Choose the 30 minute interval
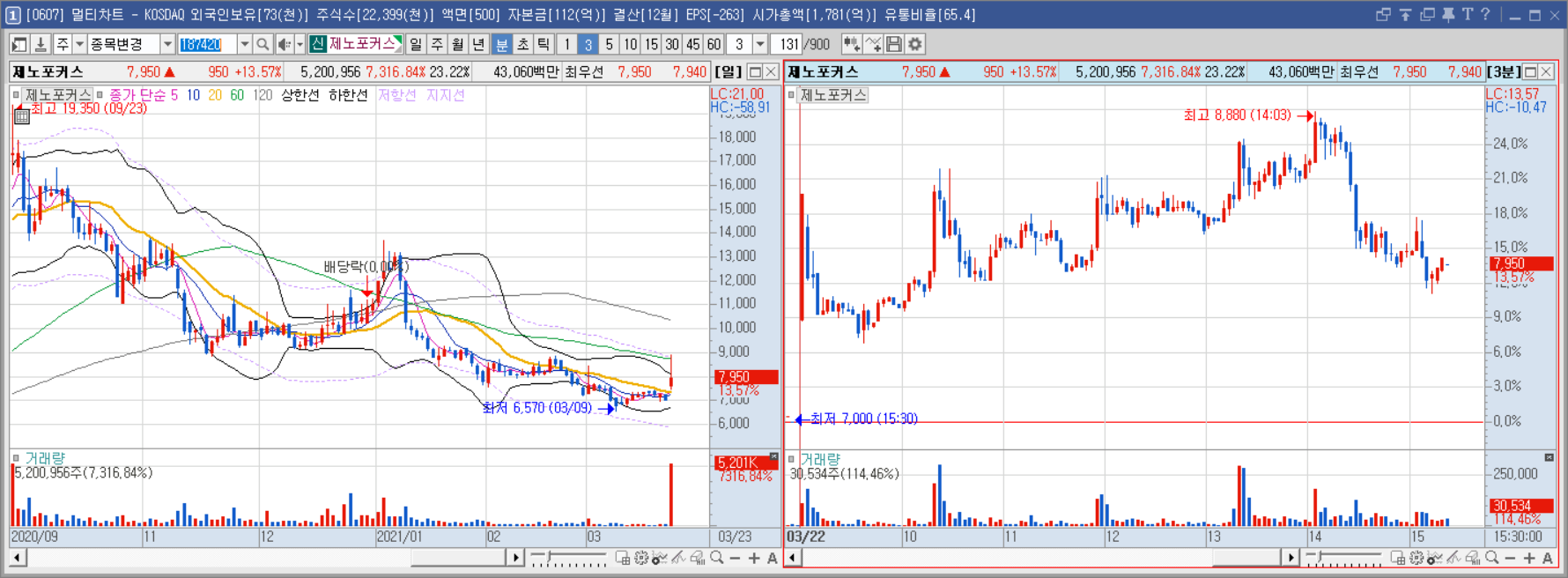 tap(672, 44)
